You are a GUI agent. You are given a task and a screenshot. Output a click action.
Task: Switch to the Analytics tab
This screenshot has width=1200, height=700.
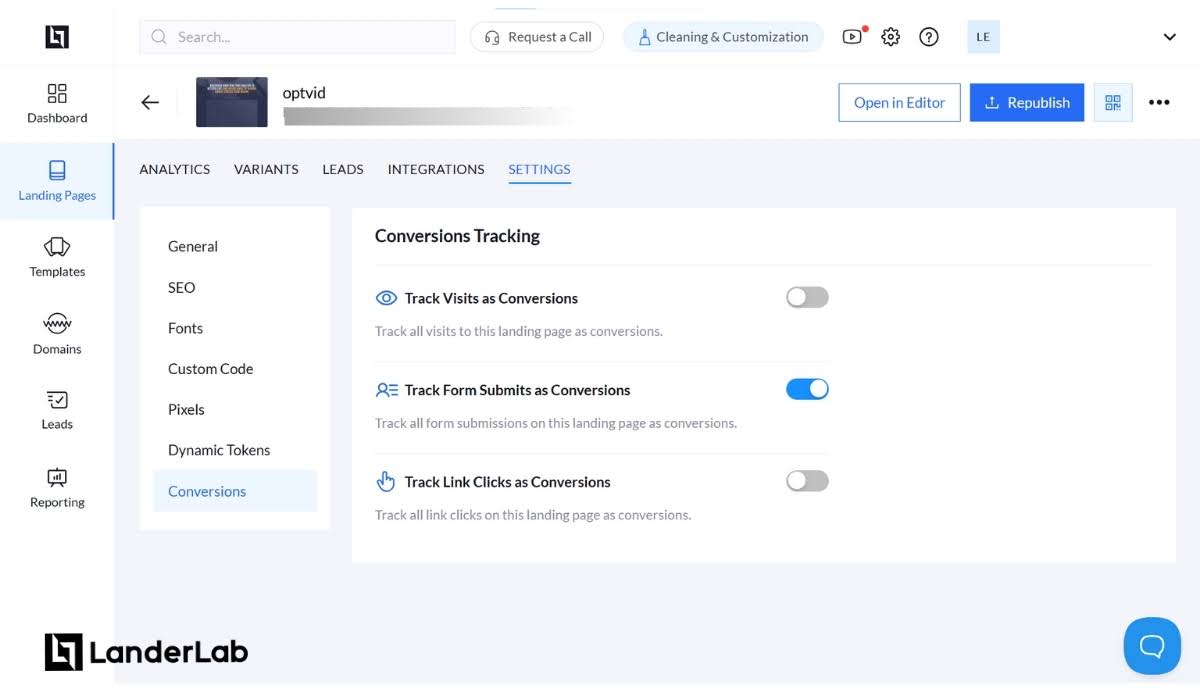tap(175, 169)
